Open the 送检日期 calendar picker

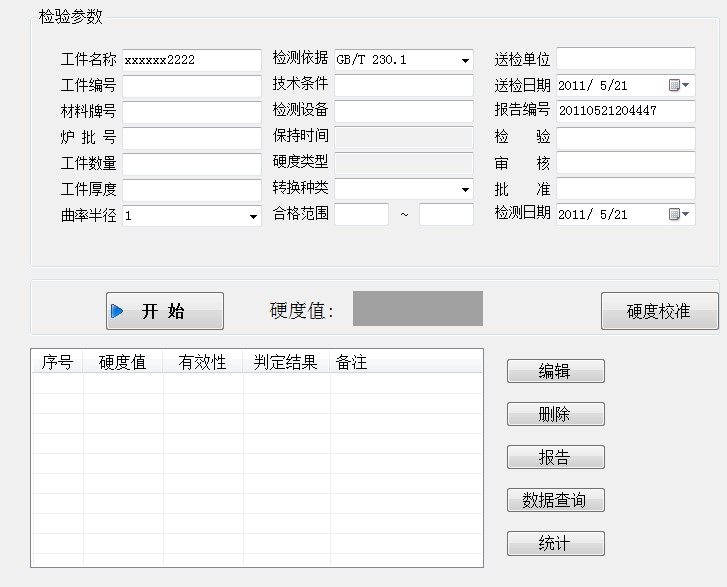679,86
